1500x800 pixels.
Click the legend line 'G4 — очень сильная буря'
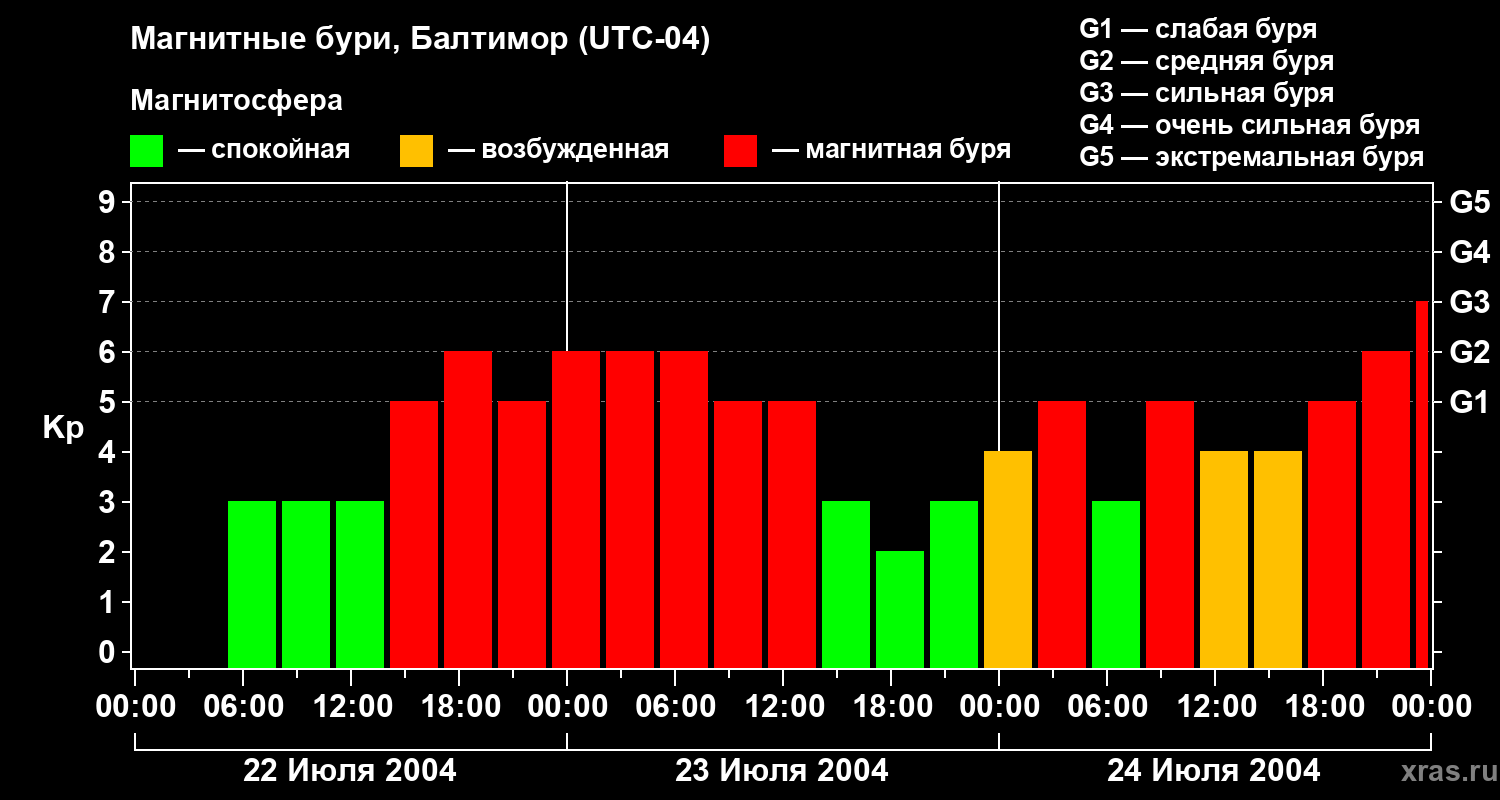[1249, 125]
